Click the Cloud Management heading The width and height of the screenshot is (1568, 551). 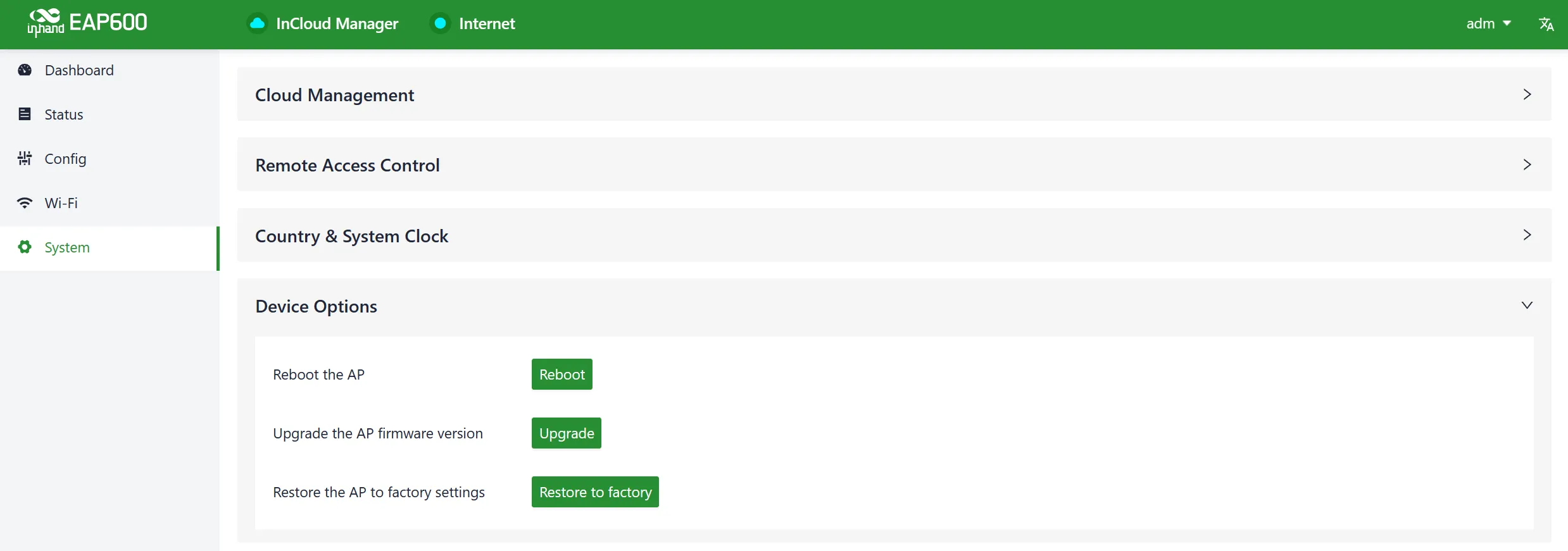(x=334, y=95)
